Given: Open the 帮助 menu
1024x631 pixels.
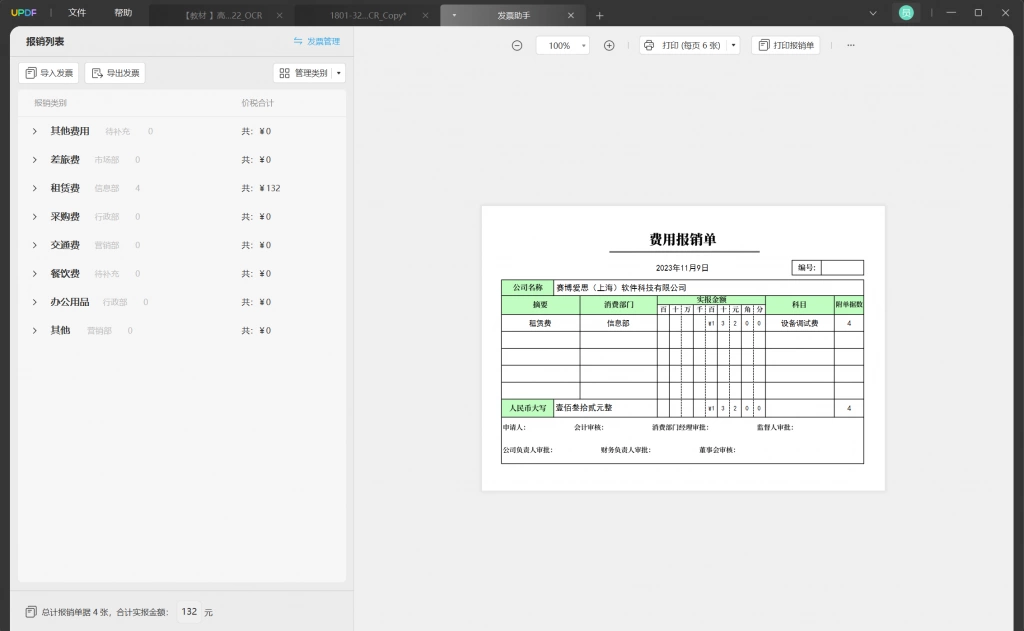Looking at the screenshot, I should (x=123, y=12).
